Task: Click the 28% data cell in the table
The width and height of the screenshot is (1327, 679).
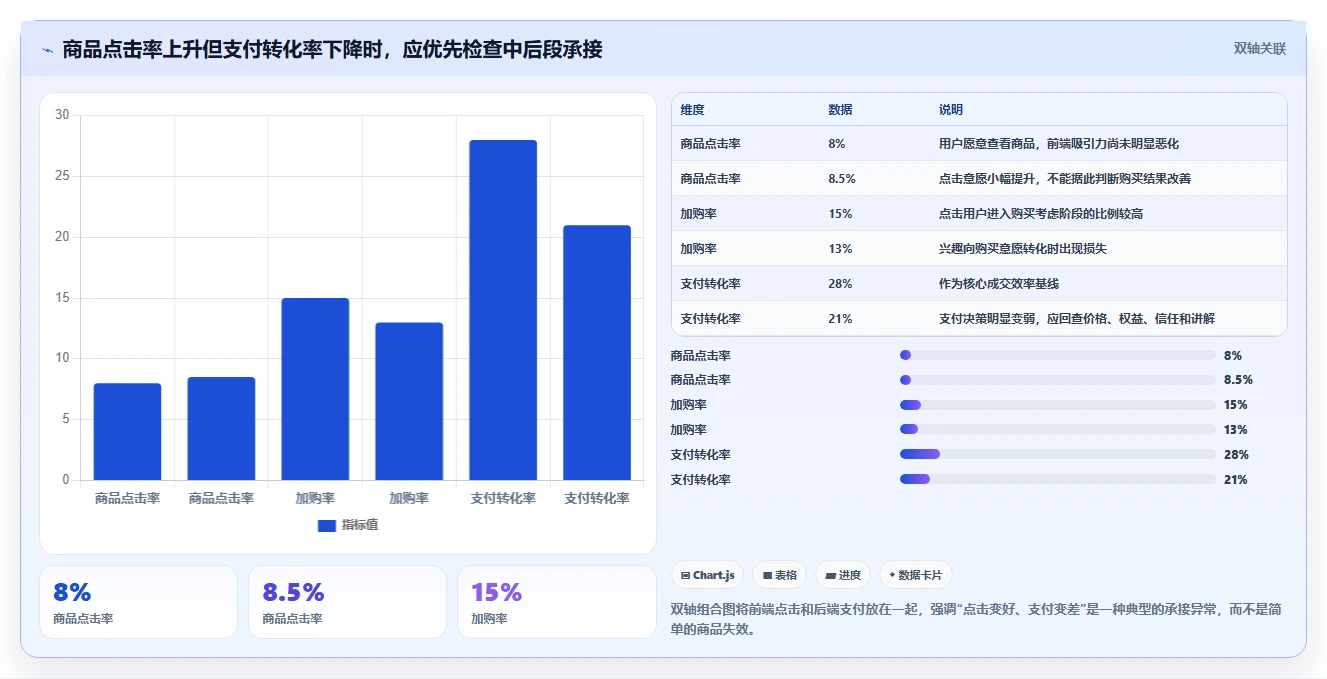Action: [x=840, y=284]
